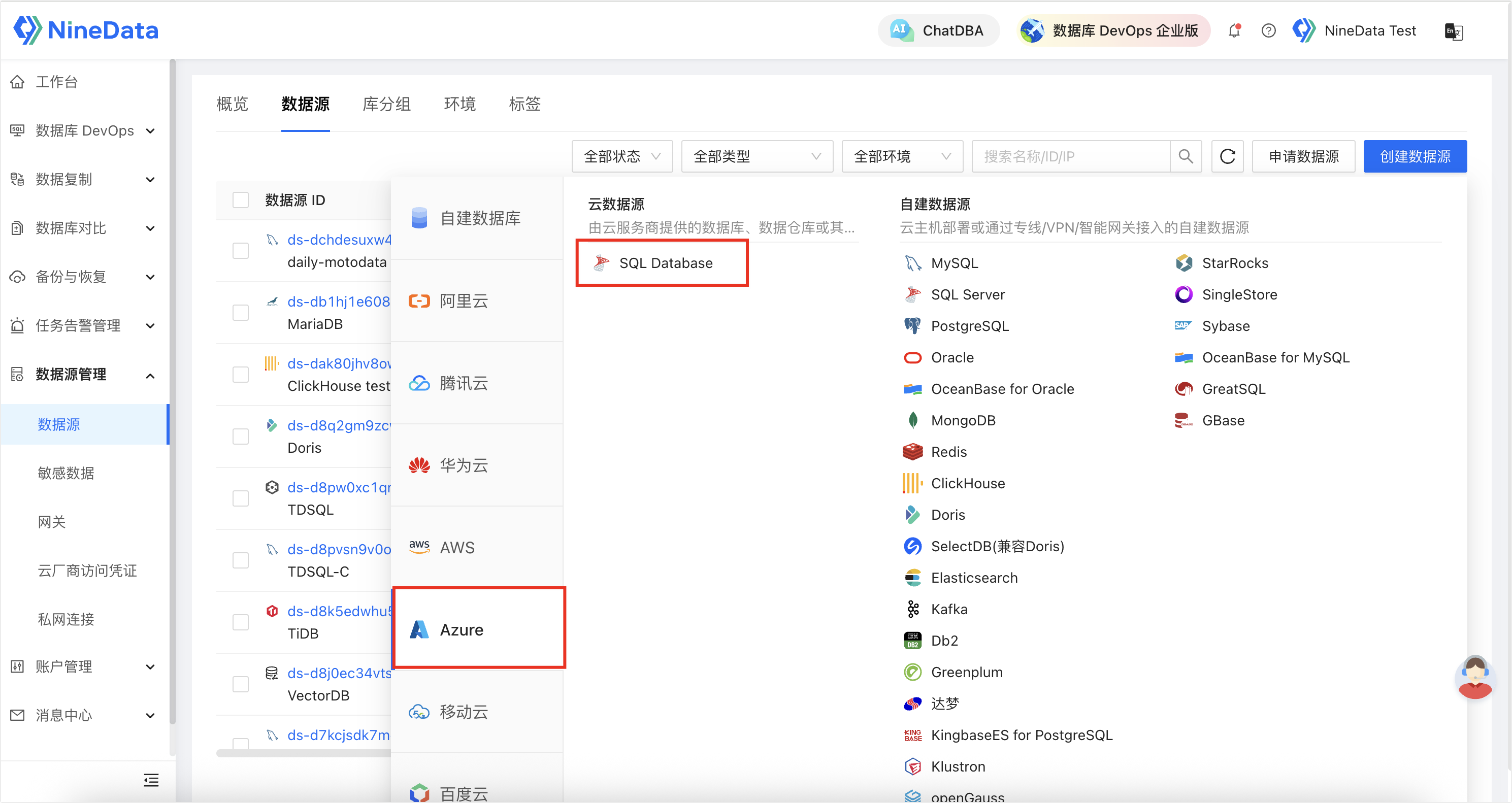
Task: Open 敏感数据 in the sidebar
Action: point(65,473)
